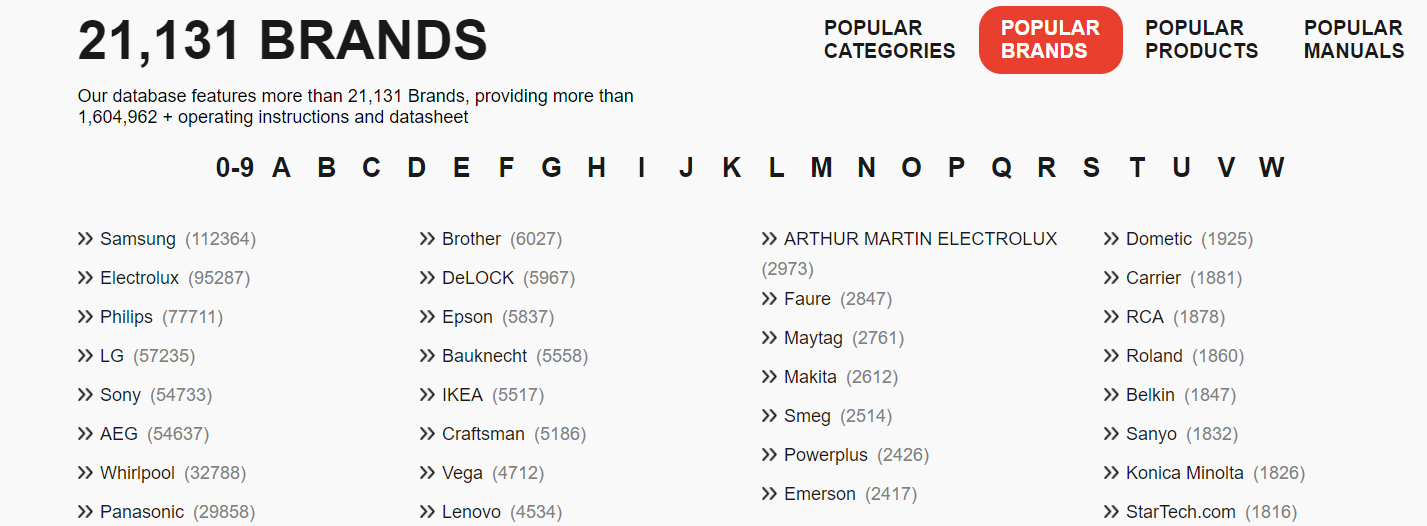1427x526 pixels.
Task: Click the arrow icon beside ARTHUR MARTIN ELECTROLUX
Action: (x=769, y=239)
